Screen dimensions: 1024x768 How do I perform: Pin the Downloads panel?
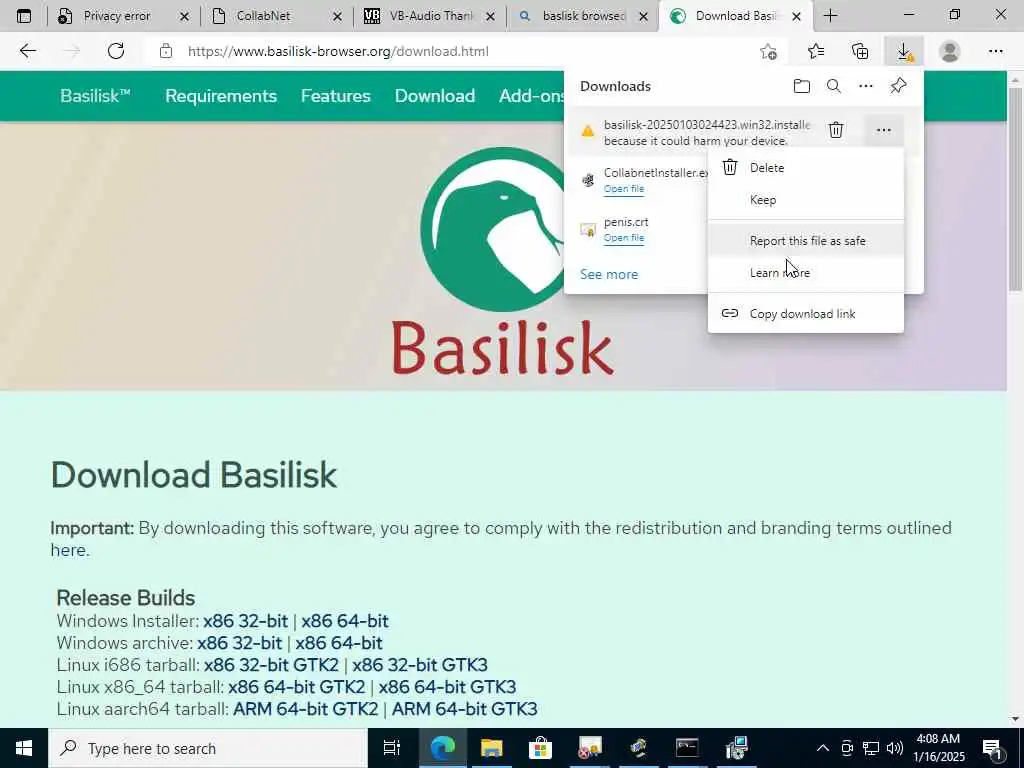click(x=898, y=86)
